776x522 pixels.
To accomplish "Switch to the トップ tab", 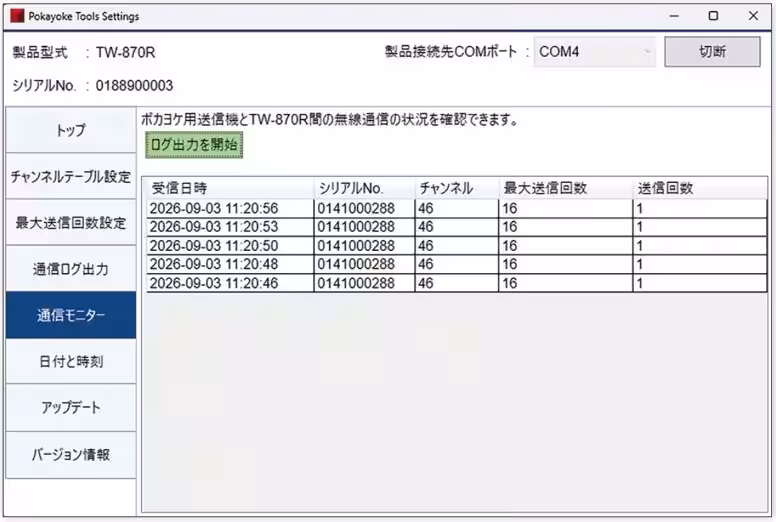I will click(x=71, y=130).
